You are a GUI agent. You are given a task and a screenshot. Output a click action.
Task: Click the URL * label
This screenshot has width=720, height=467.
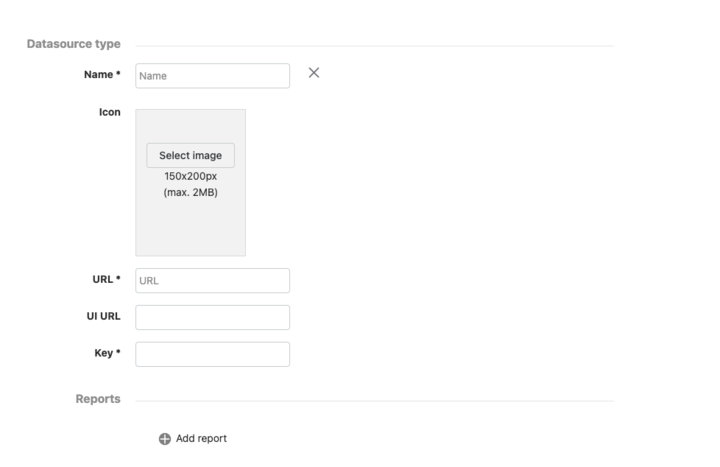[107, 279]
